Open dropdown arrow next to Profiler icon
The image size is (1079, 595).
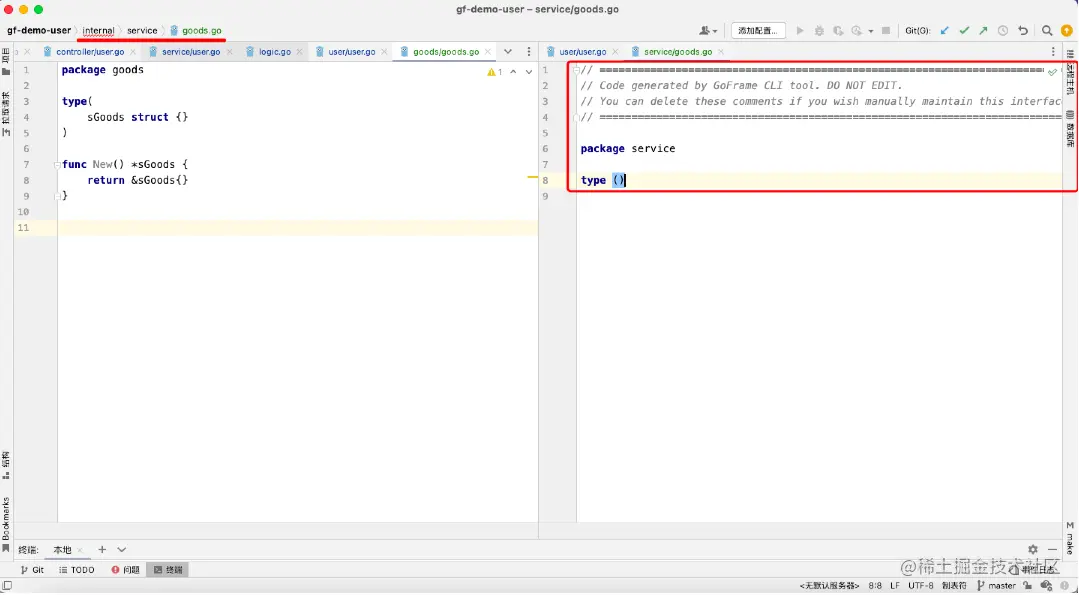click(870, 32)
